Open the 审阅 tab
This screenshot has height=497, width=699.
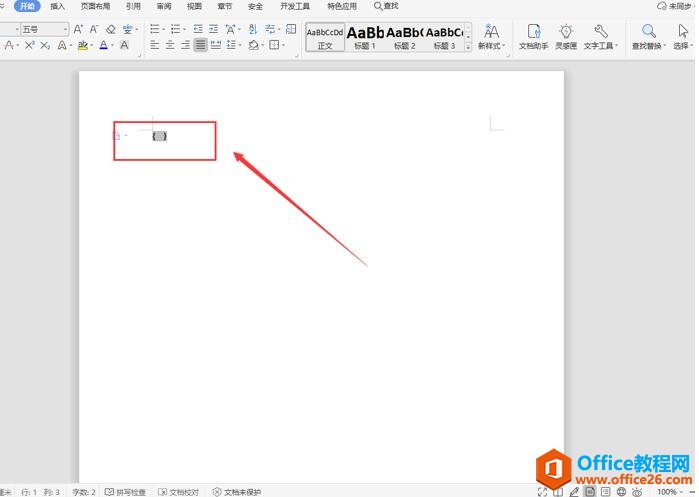pos(164,6)
